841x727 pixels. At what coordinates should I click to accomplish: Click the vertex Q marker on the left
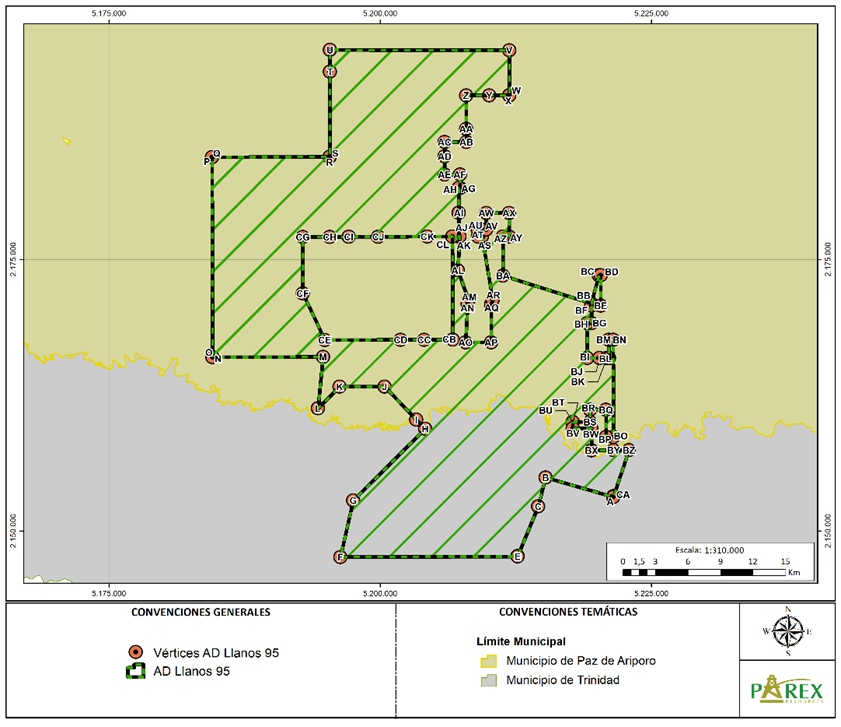(x=211, y=158)
